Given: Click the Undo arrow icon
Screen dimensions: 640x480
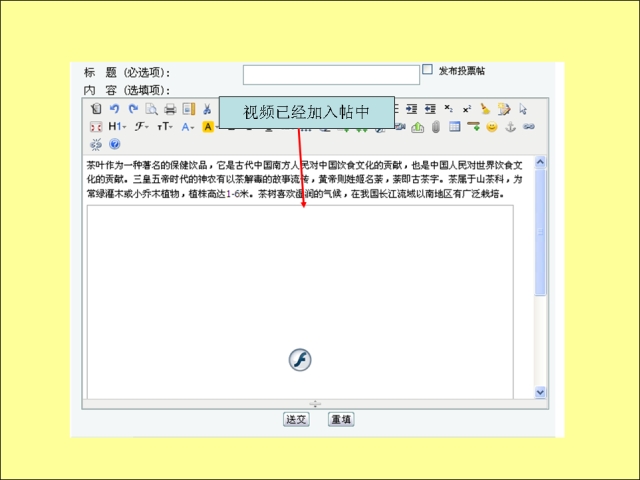Looking at the screenshot, I should tap(114, 109).
